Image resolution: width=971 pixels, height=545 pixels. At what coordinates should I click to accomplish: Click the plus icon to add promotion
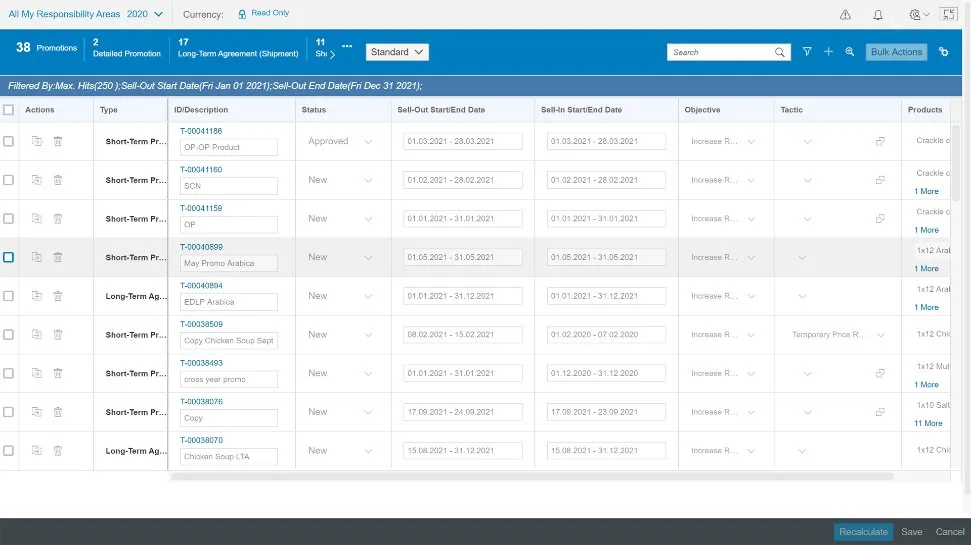pyautogui.click(x=828, y=52)
